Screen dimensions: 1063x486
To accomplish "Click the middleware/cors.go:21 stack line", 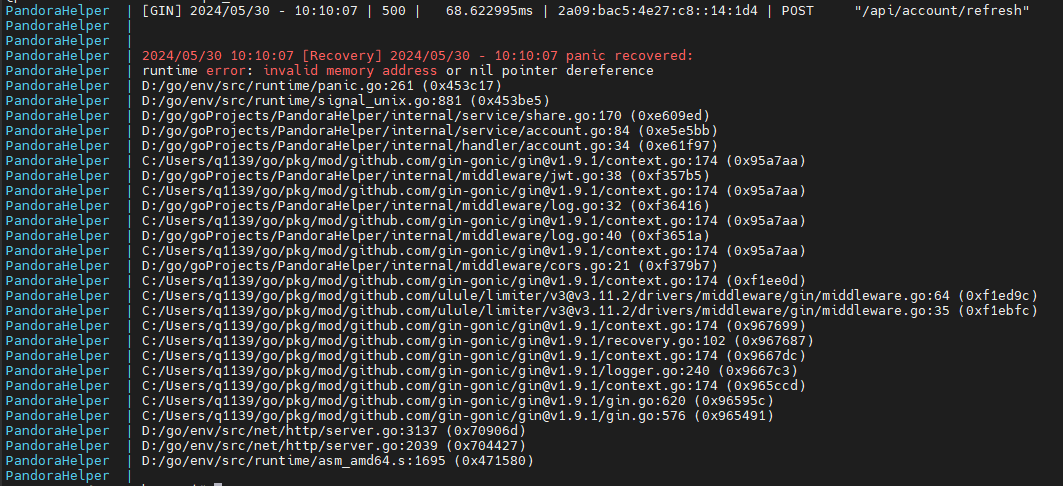I will (430, 265).
